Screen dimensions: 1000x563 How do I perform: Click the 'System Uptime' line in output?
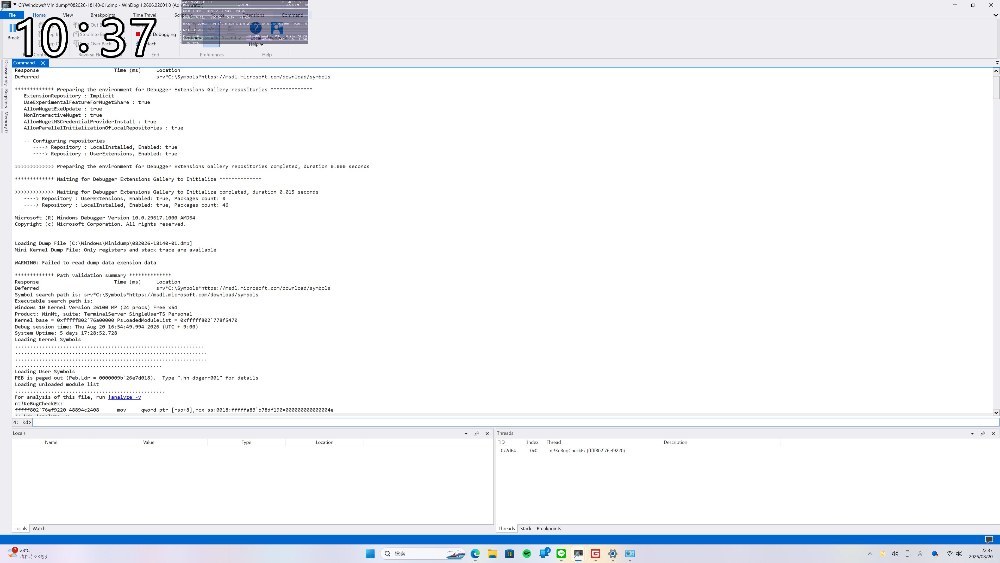click(x=66, y=333)
